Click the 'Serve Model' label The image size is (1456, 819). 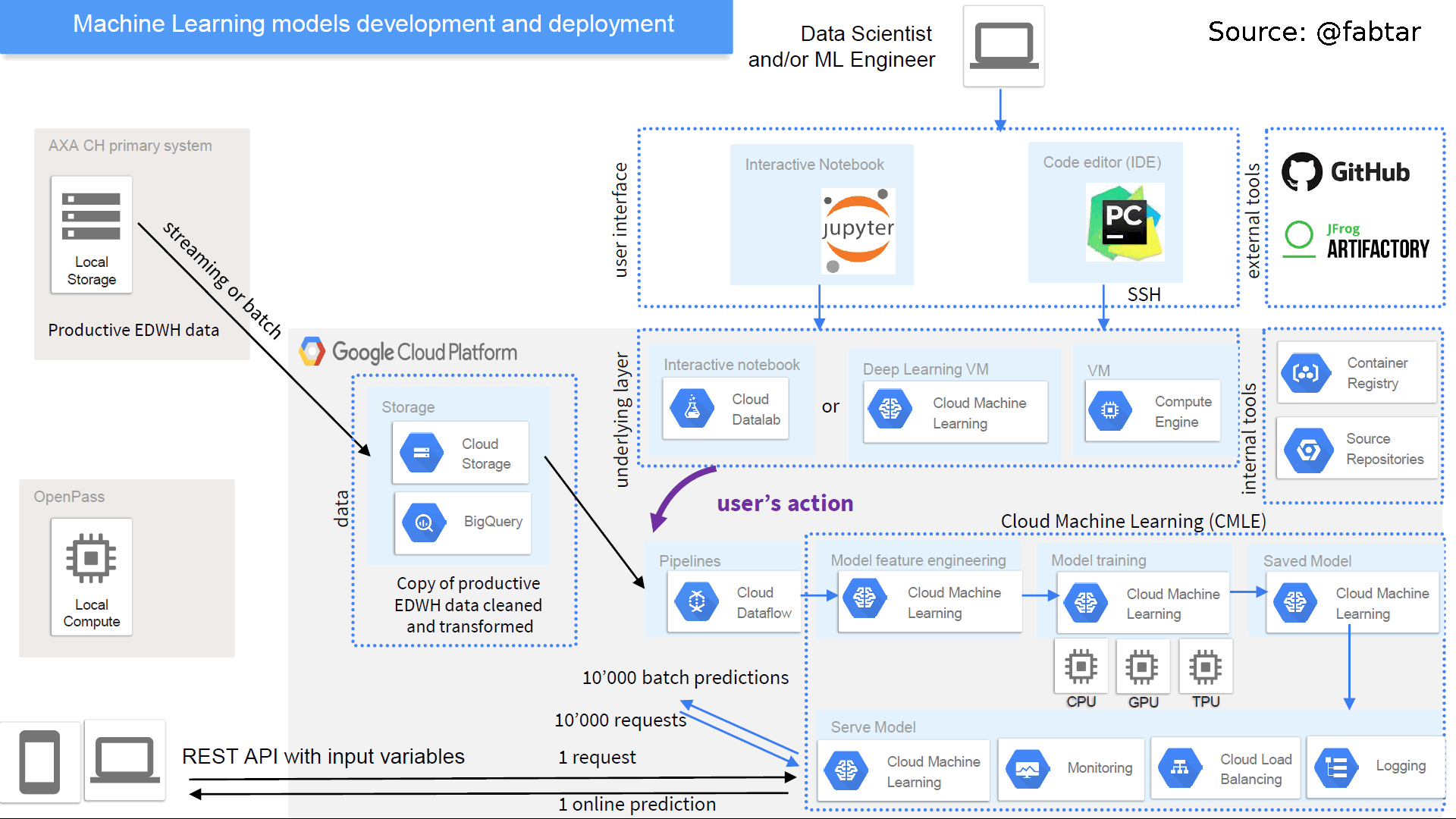[x=873, y=727]
